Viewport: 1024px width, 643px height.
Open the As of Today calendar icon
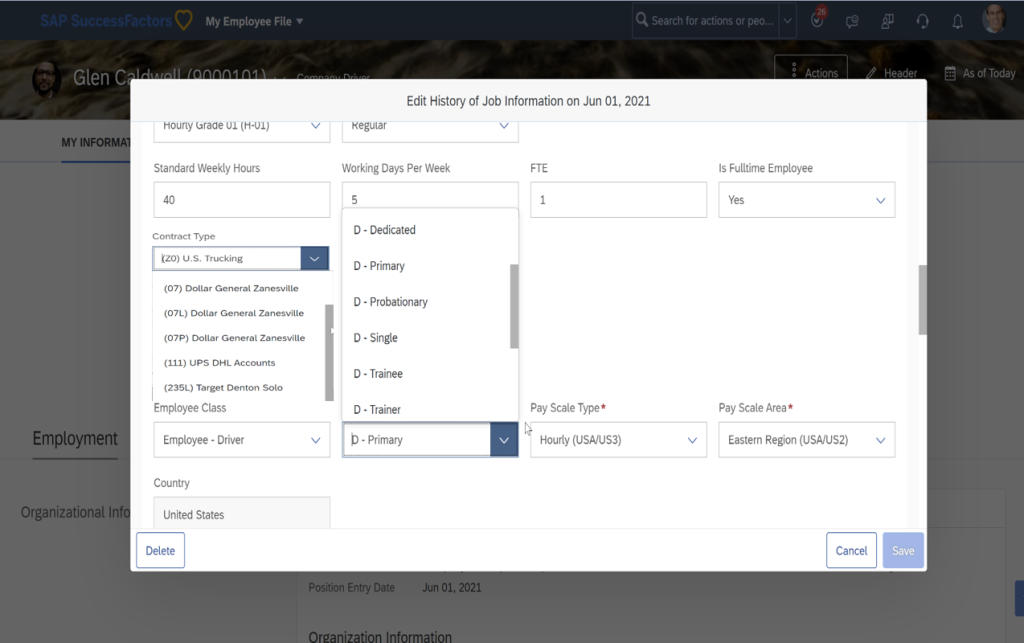pyautogui.click(x=950, y=73)
